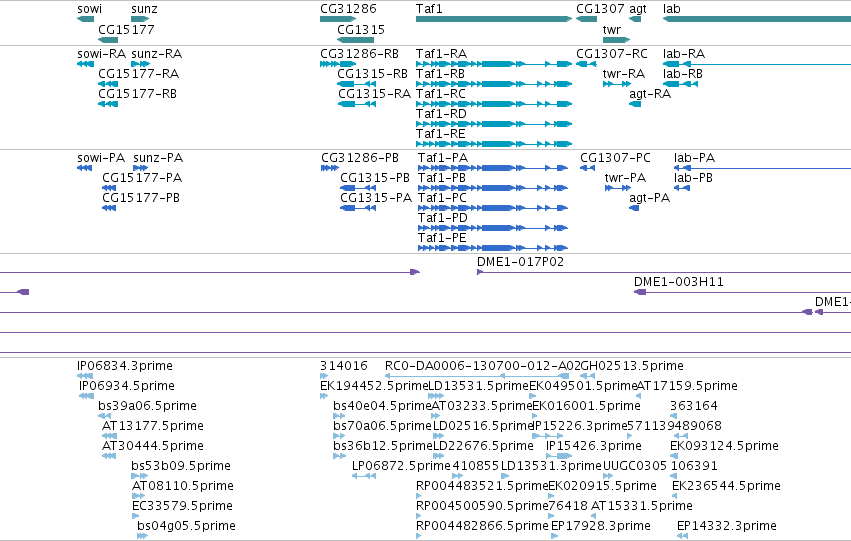Click EST 'bs04g05.5prime'
This screenshot has width=851, height=541.
(x=186, y=526)
